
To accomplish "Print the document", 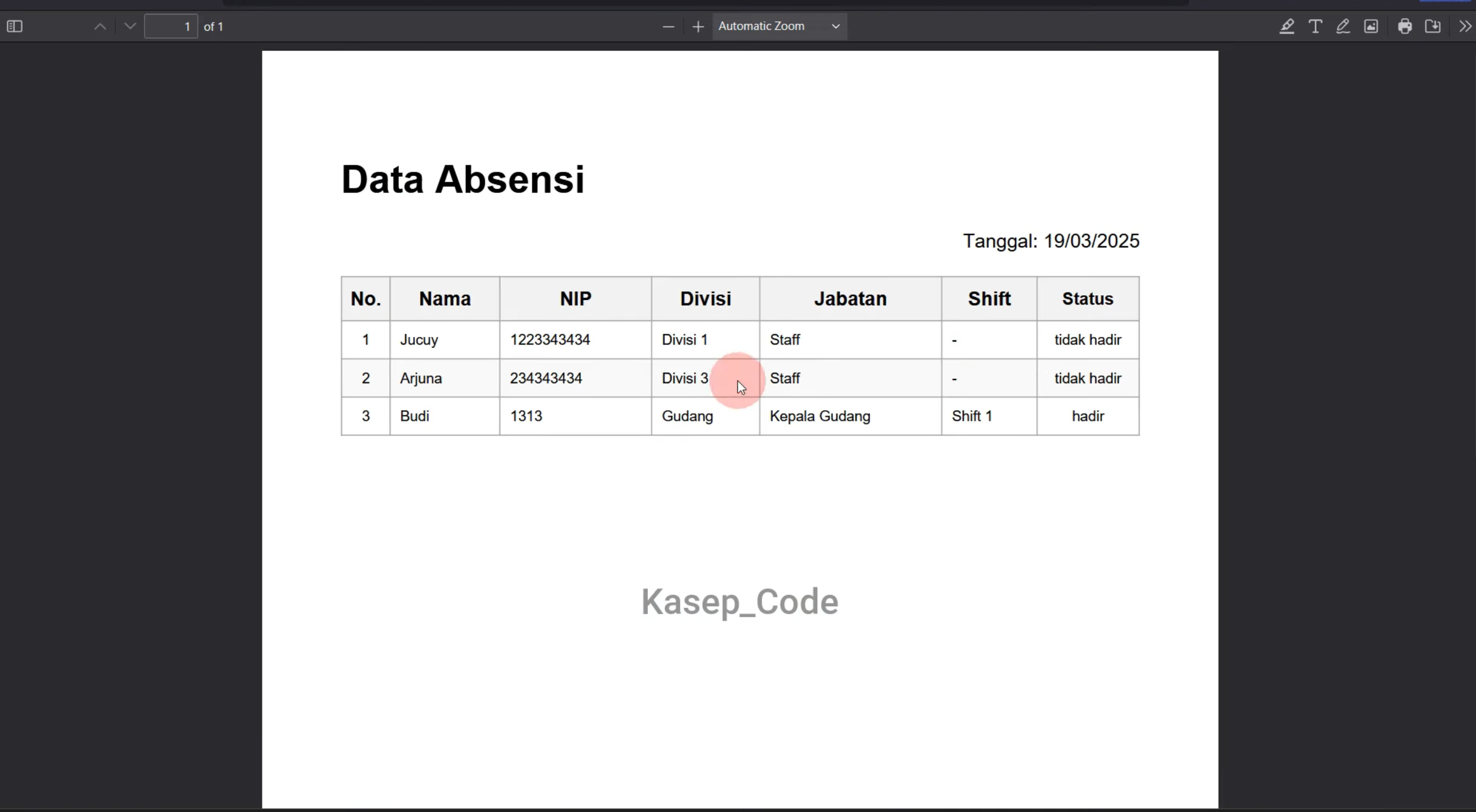I will 1405,27.
